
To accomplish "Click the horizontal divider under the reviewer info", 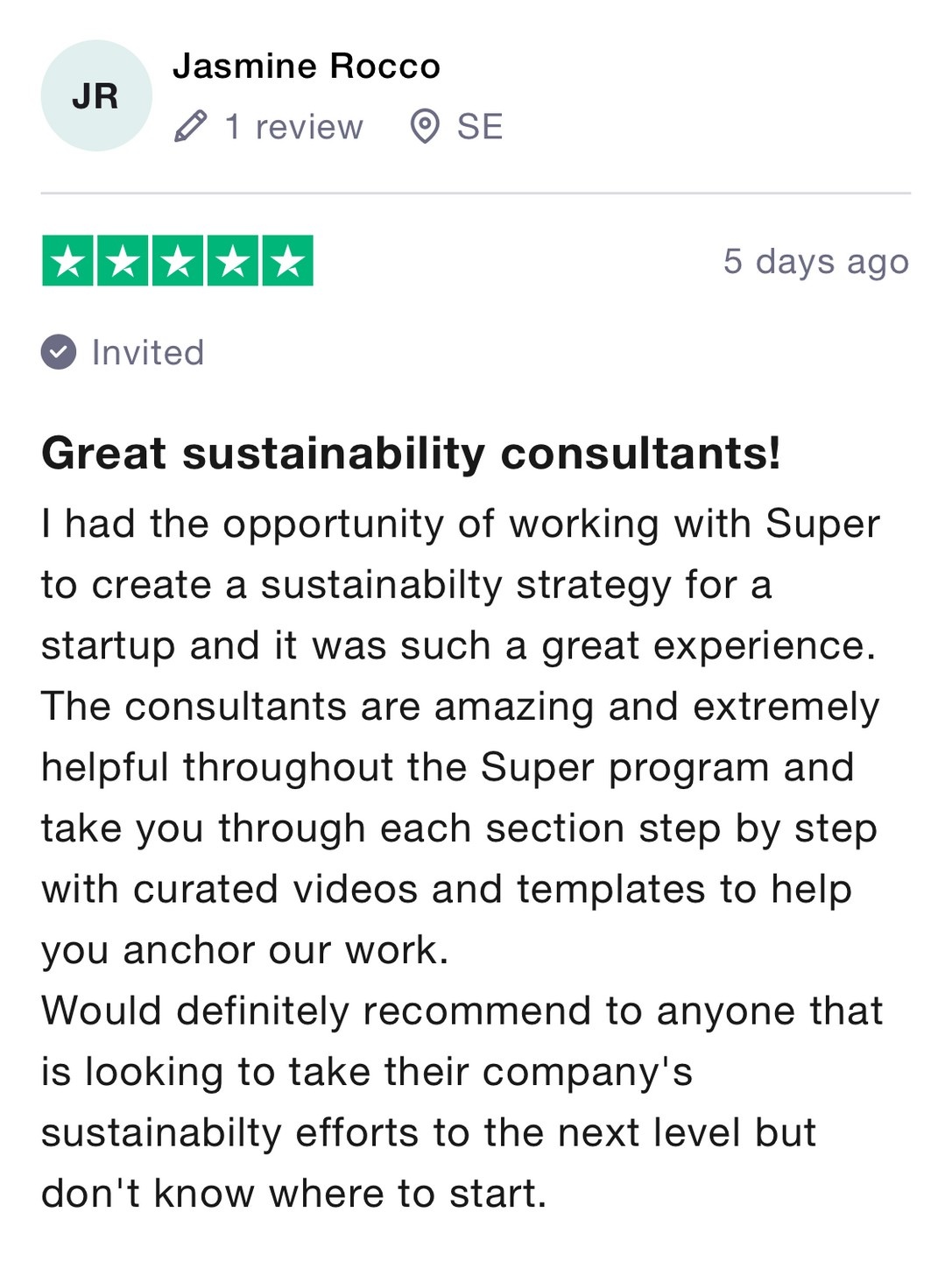I will click(x=476, y=193).
